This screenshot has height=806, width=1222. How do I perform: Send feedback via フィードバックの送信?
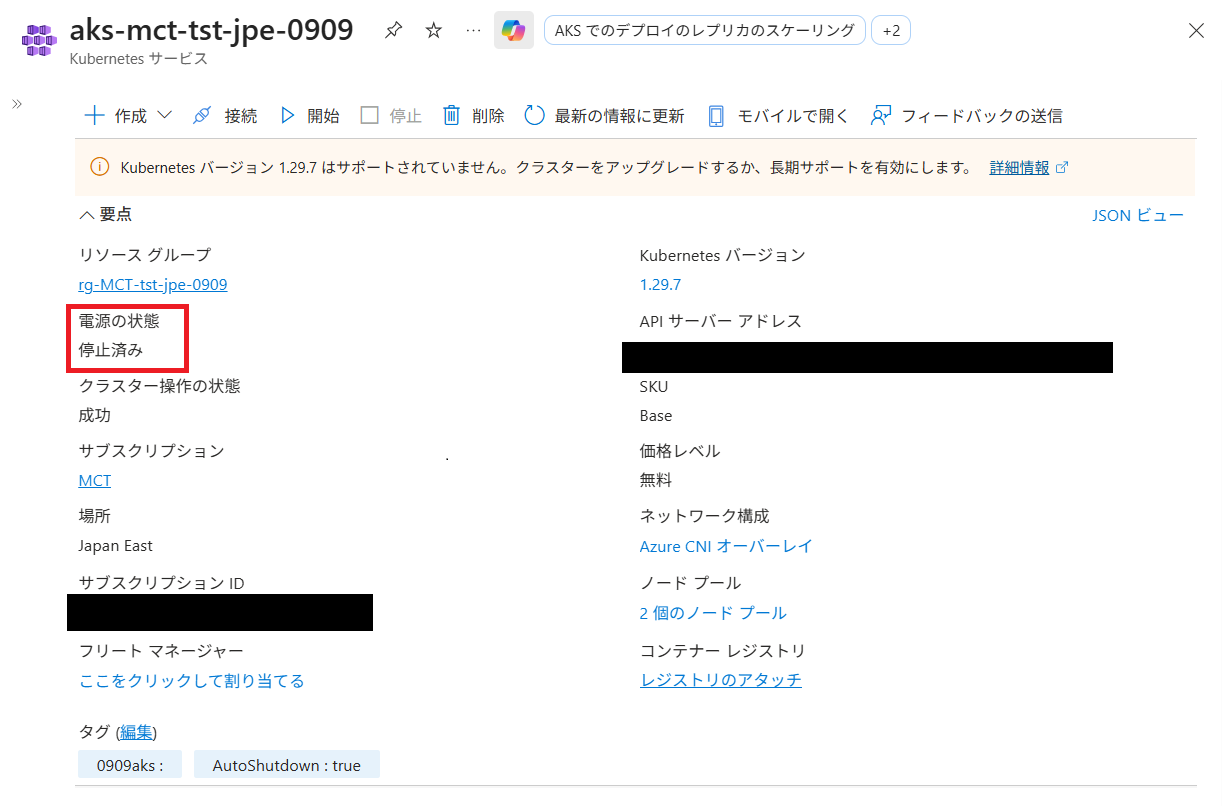pos(966,116)
